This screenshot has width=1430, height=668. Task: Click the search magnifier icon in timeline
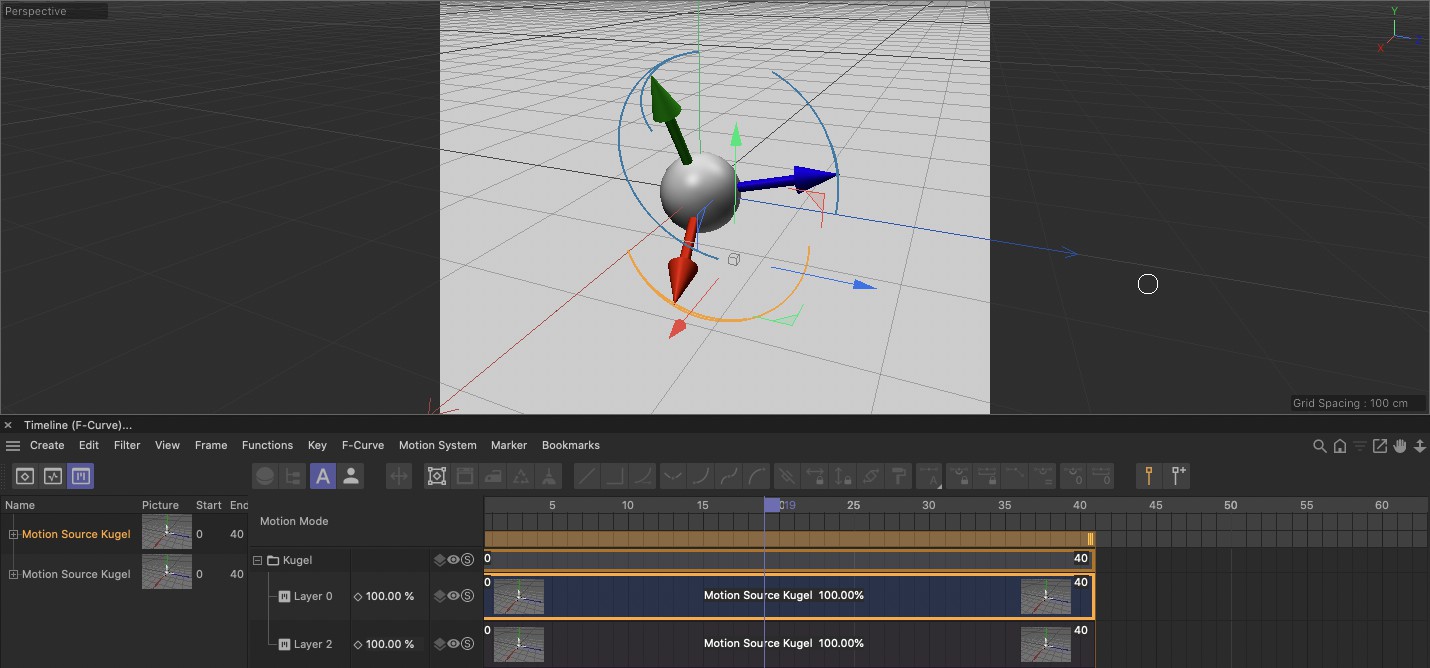point(1319,446)
